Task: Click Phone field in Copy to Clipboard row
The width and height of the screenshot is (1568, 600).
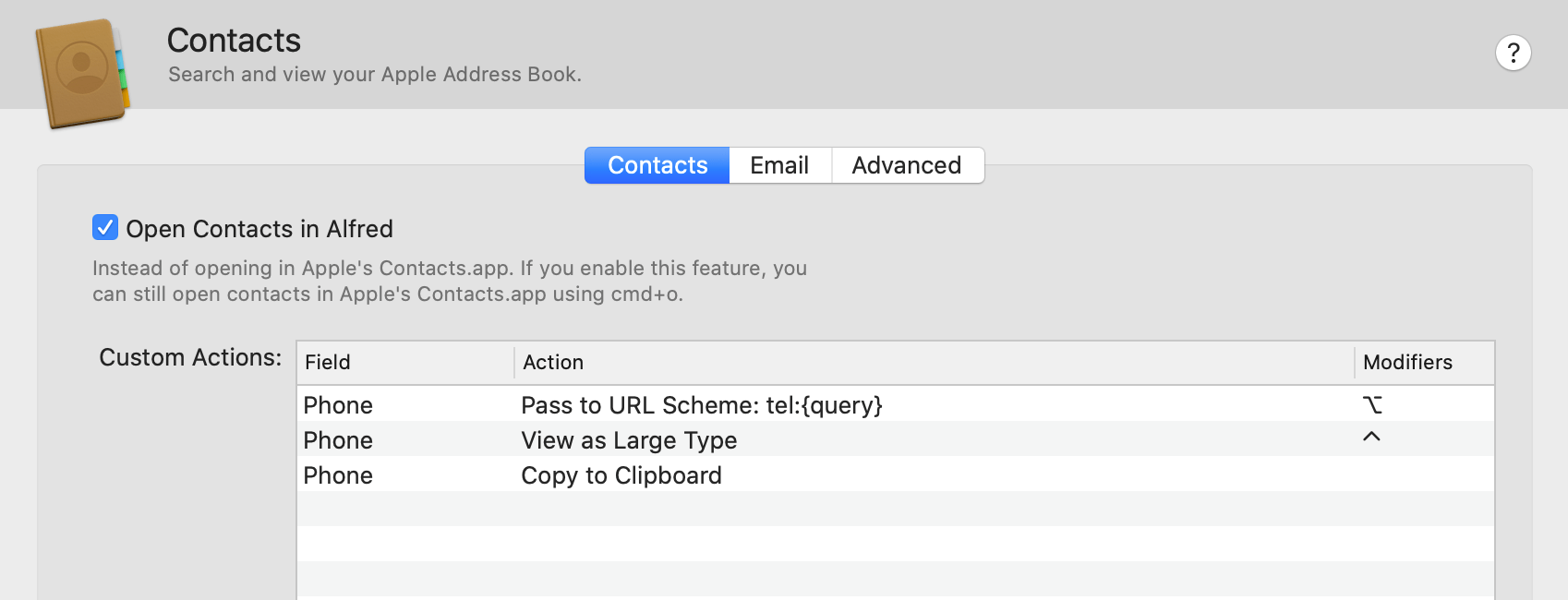Action: [338, 475]
